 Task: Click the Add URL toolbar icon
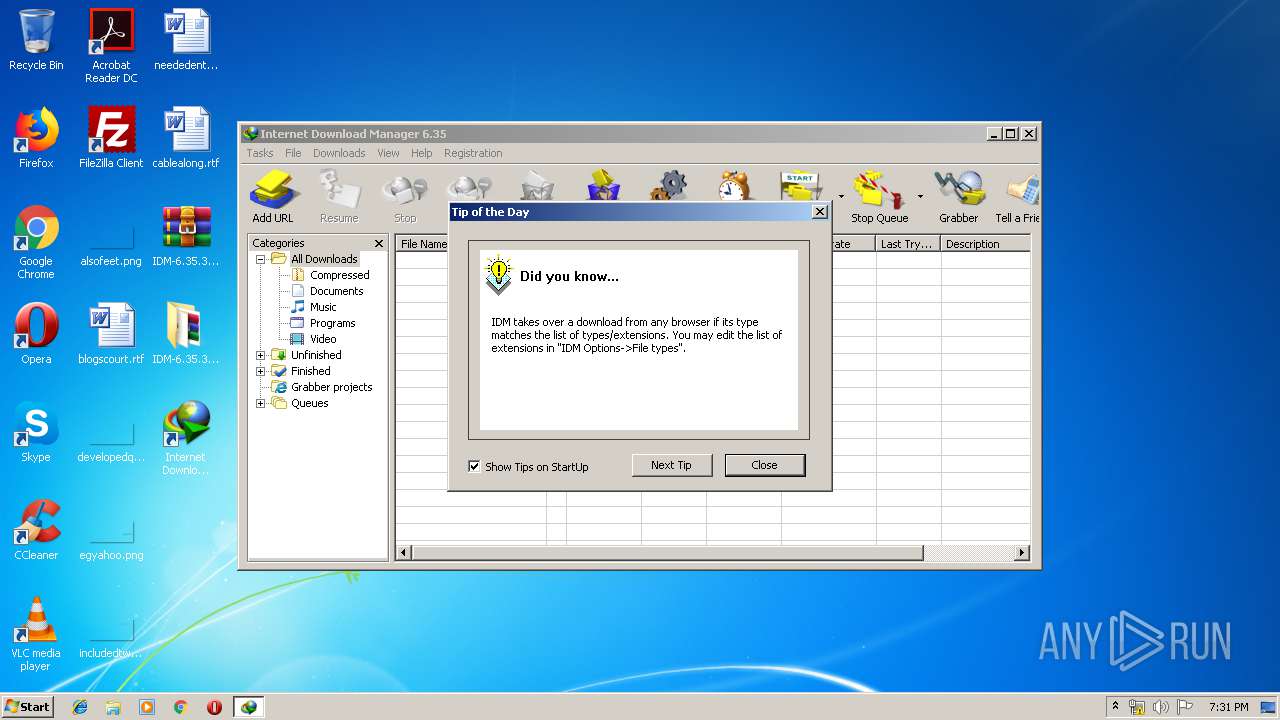(x=272, y=196)
